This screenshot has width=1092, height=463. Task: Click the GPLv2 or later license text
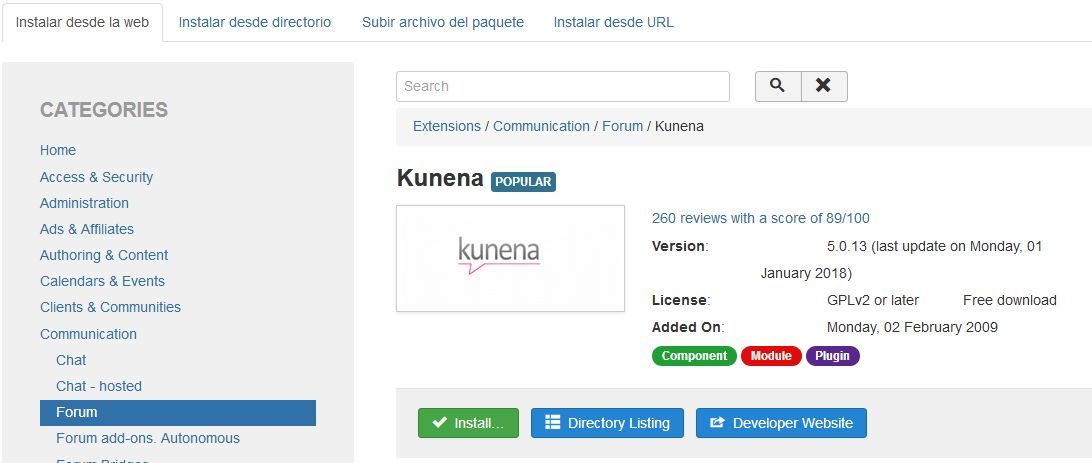(x=873, y=301)
